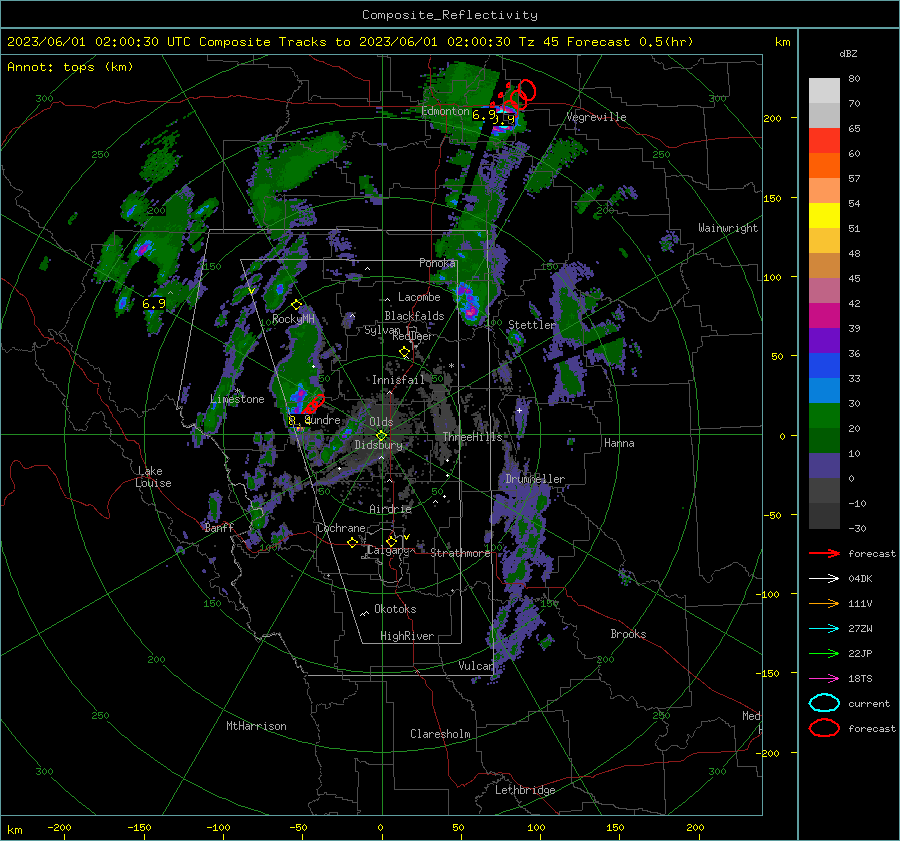Select the bright green 30-20 dBZ swatch
The width and height of the screenshot is (900, 841).
click(x=824, y=416)
